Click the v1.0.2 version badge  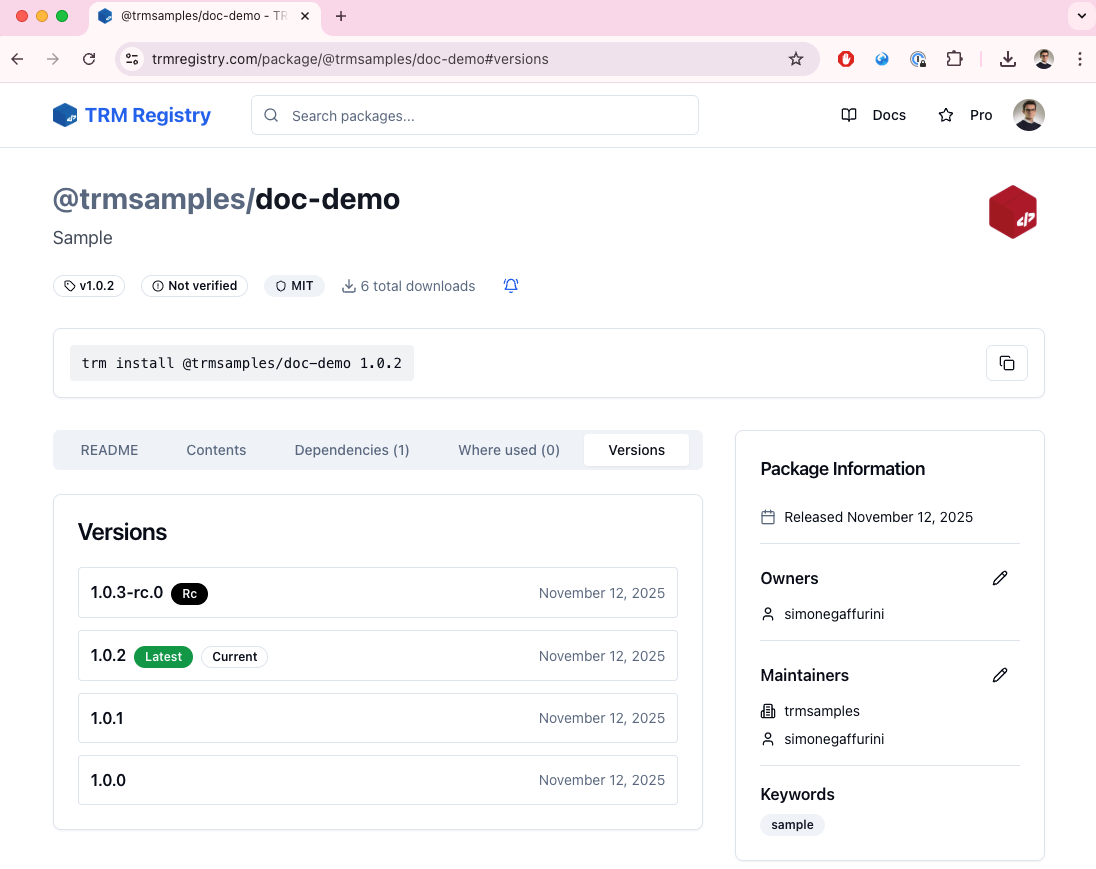pos(89,286)
